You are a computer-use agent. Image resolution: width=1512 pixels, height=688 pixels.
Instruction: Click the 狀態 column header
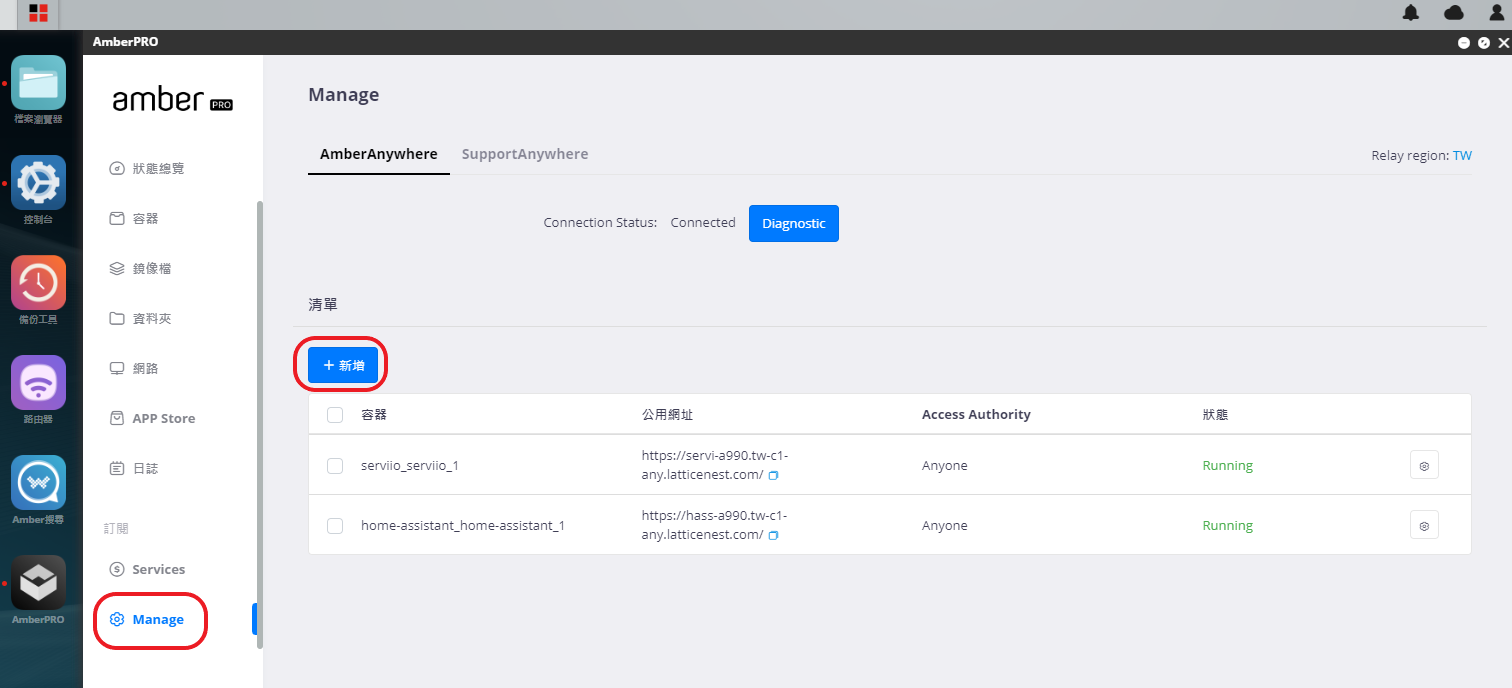tap(1215, 414)
